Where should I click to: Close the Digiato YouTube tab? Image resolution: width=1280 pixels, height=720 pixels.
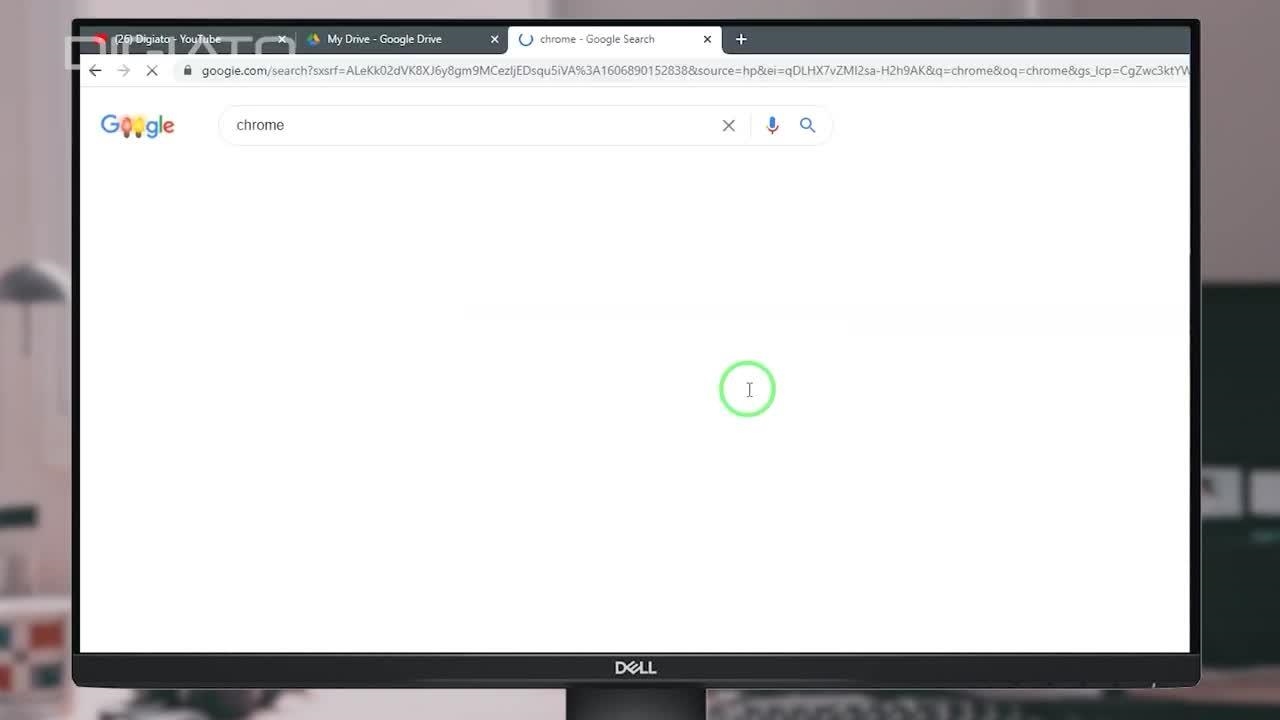click(x=282, y=39)
